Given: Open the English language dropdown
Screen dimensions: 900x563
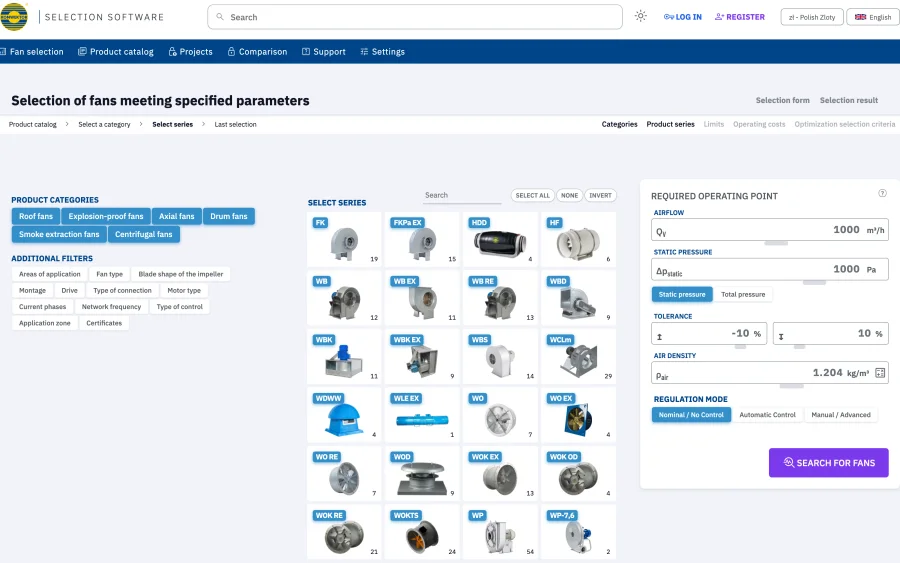Looking at the screenshot, I should pos(873,17).
